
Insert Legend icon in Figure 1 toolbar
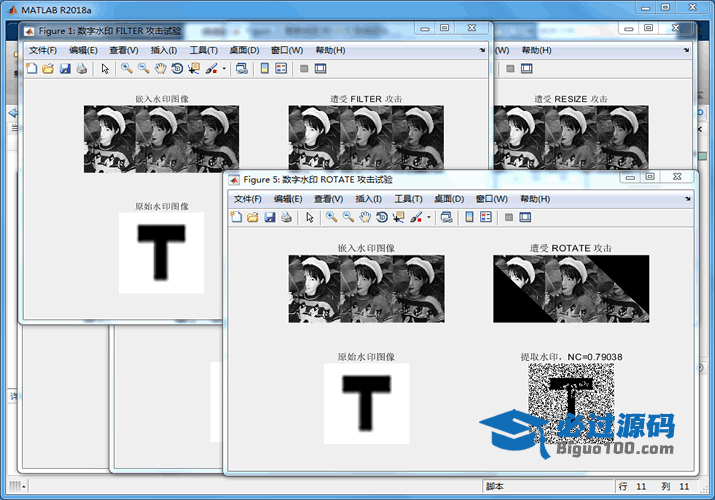pyautogui.click(x=281, y=69)
